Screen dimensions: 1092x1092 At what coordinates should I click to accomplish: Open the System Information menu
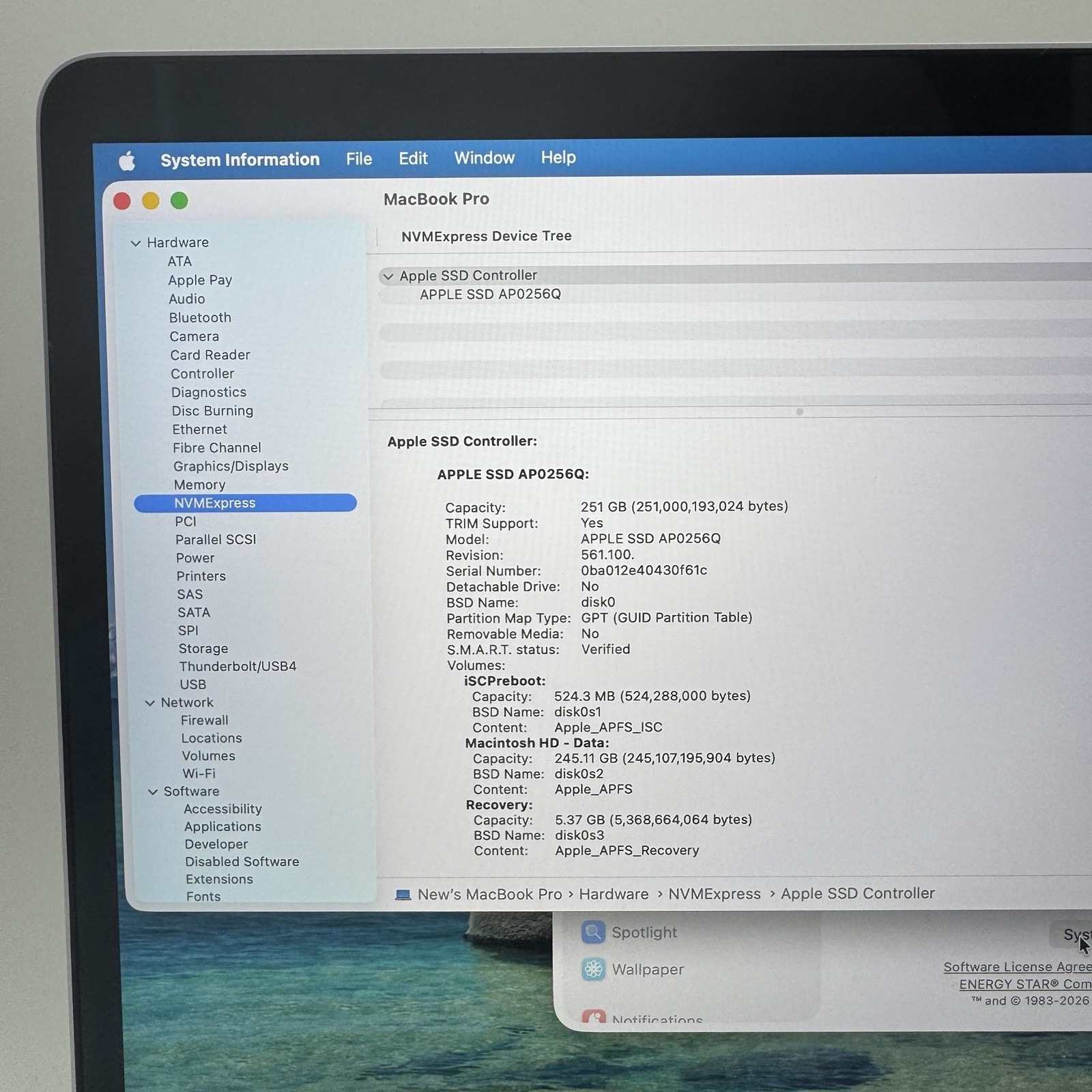coord(240,160)
